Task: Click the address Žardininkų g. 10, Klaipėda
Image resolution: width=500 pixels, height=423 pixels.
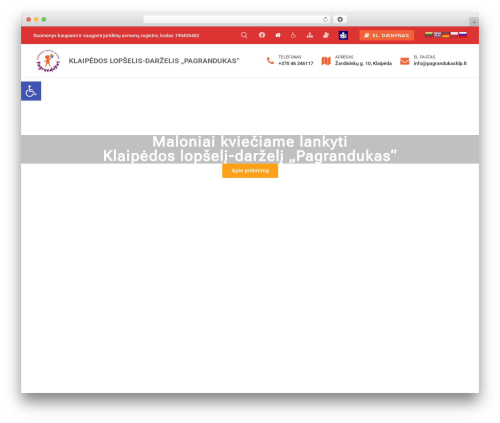Action: (x=363, y=63)
